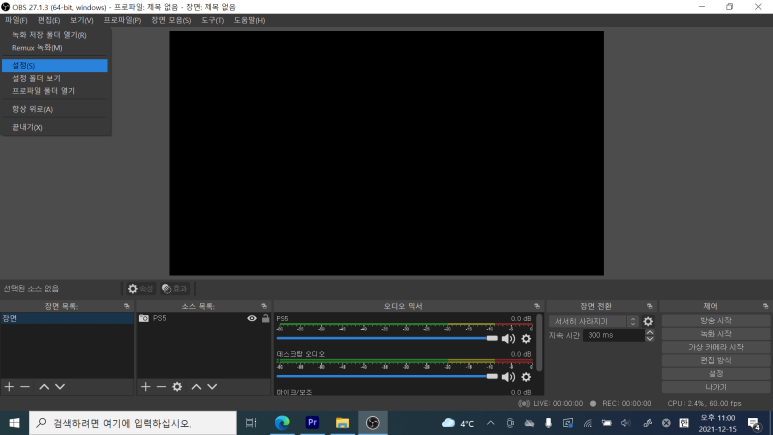
Task: Open 효과 filters button in source toolbar
Action: 175,289
